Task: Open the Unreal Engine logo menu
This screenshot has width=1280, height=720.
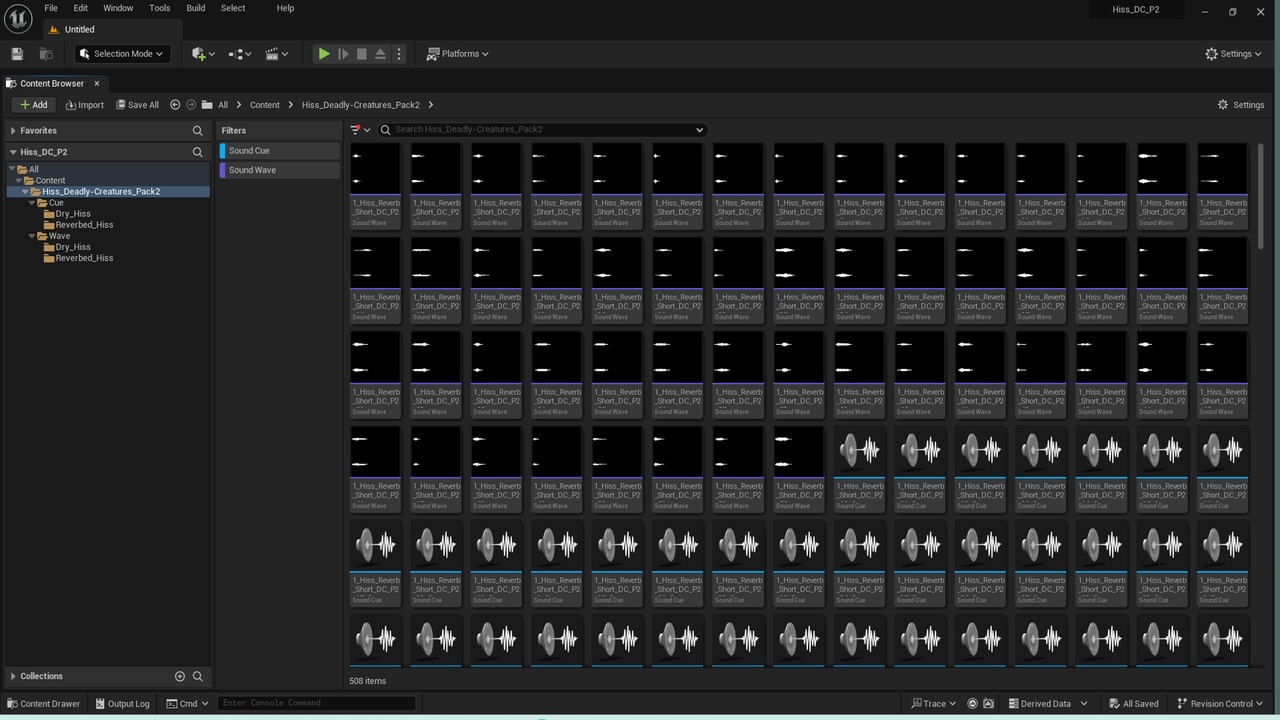Action: pos(17,18)
